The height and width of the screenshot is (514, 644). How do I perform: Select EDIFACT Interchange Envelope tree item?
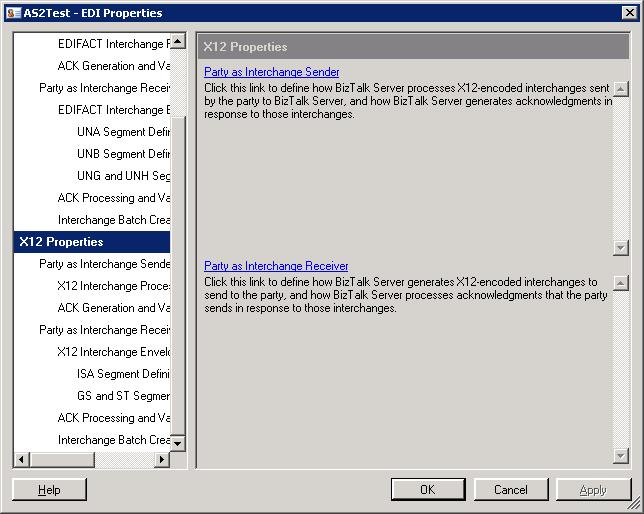coord(114,110)
